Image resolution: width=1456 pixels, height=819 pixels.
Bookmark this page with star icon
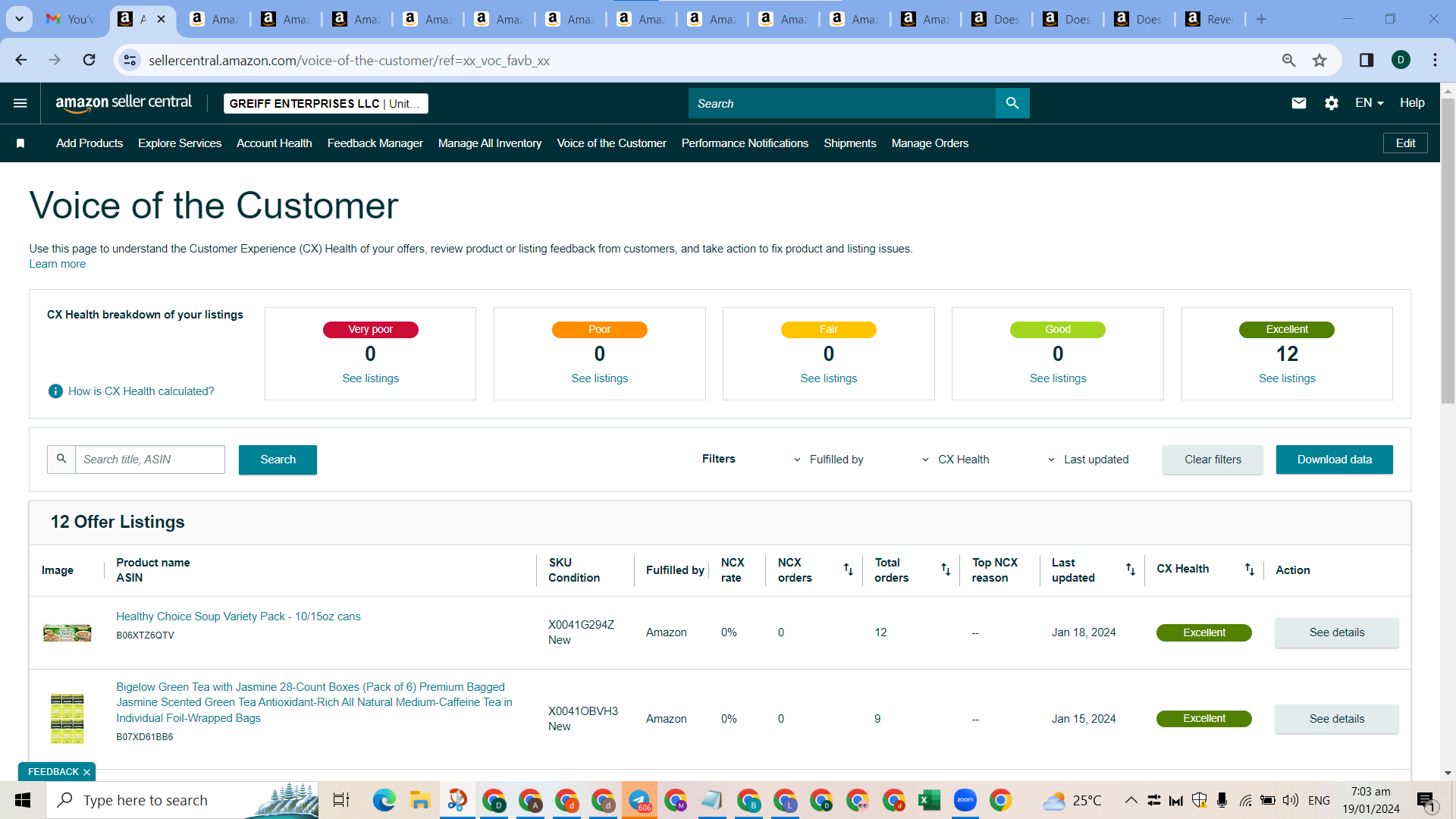click(x=1319, y=60)
